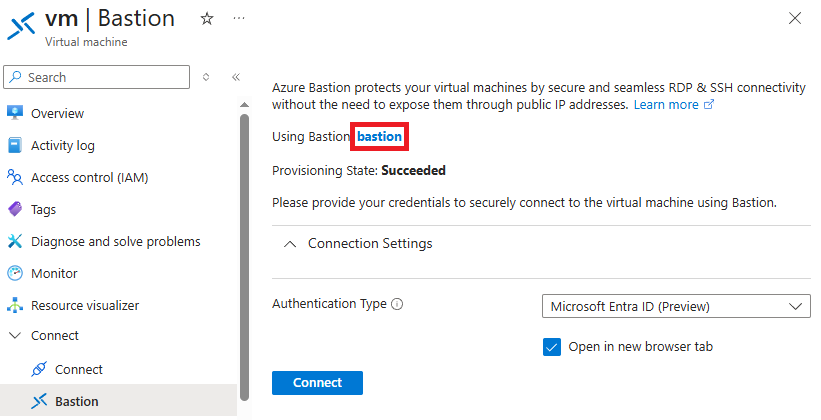
Task: Click the Connect group label
Action: 54,335
